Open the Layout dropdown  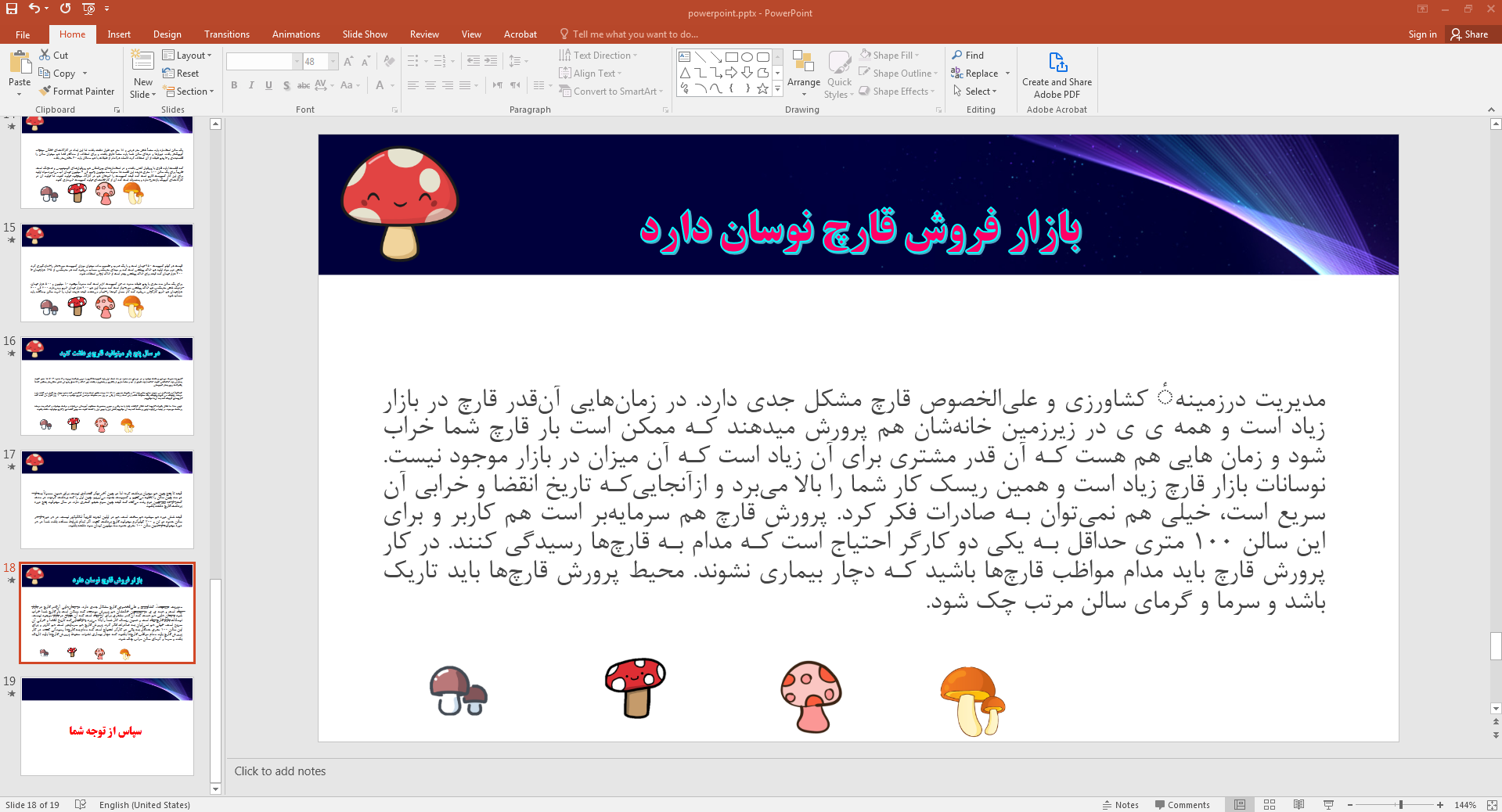coord(187,56)
